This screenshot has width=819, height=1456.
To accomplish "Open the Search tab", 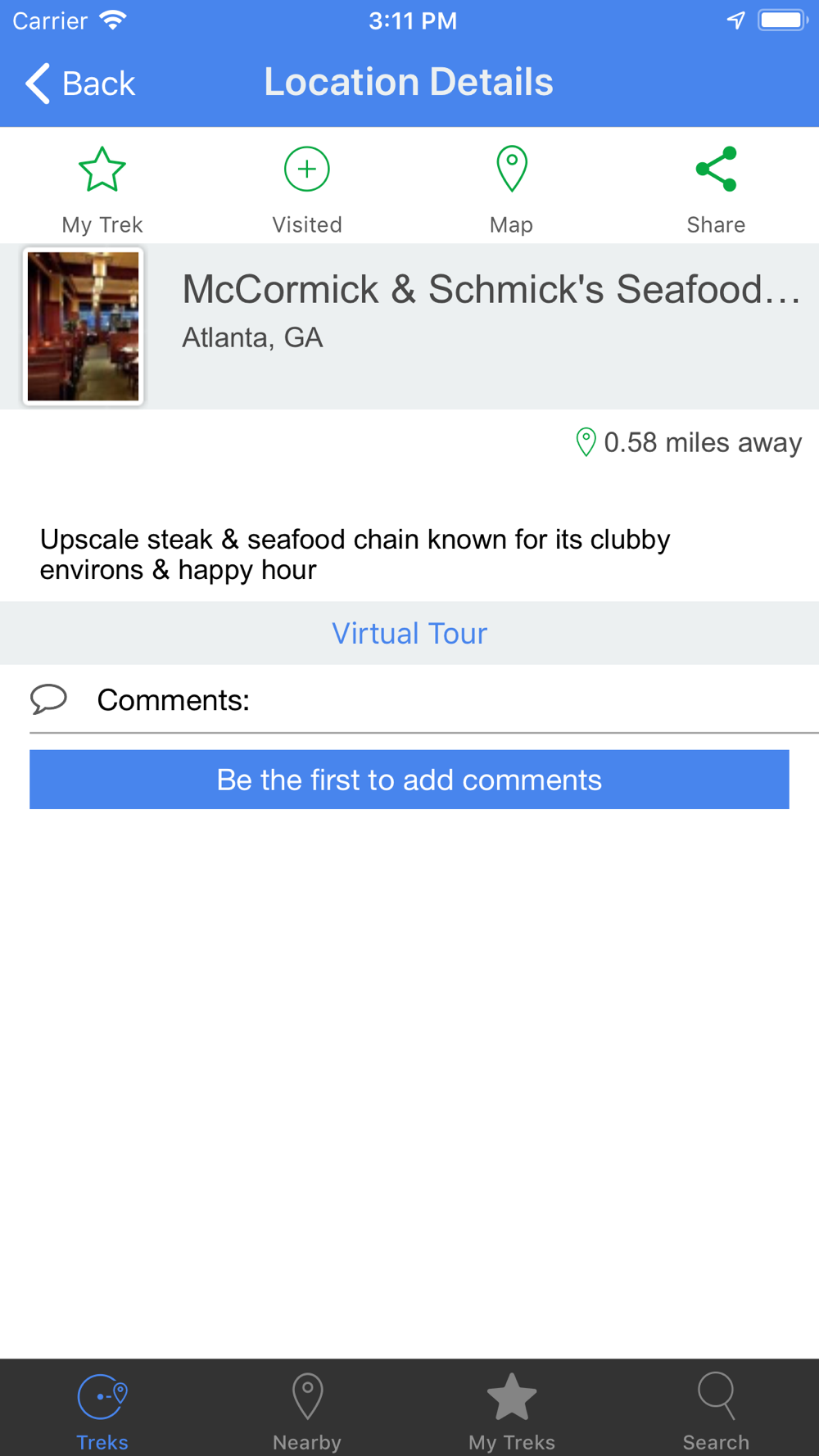I will (717, 1412).
